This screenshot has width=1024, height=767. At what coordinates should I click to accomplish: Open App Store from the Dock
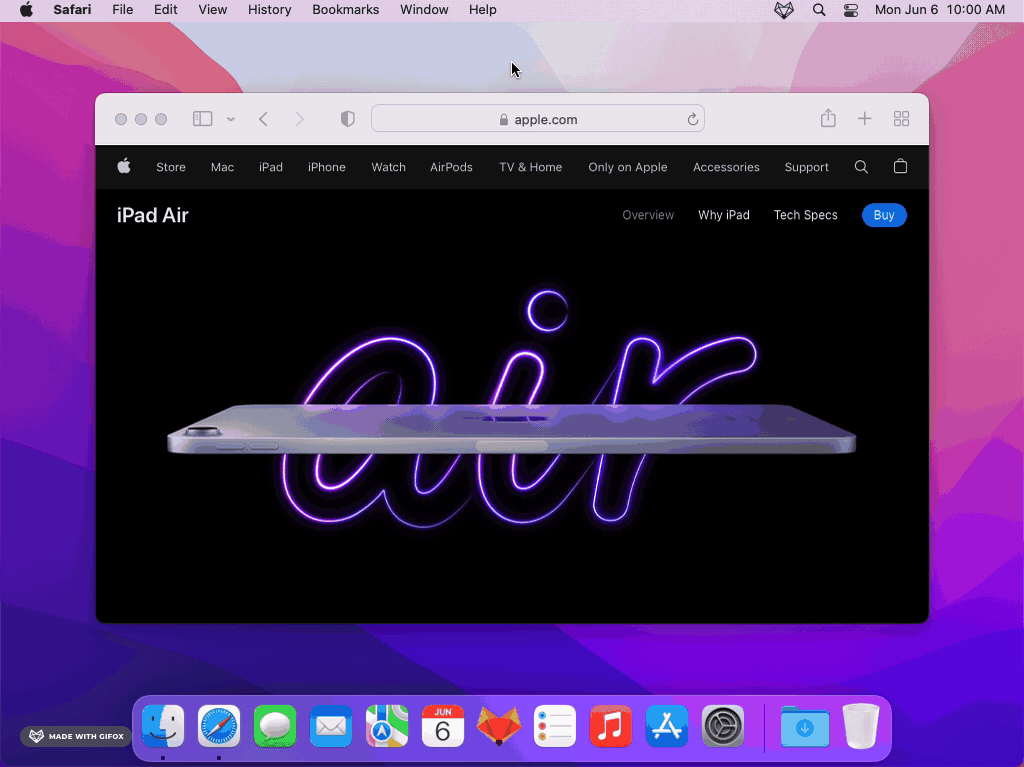pyautogui.click(x=667, y=726)
